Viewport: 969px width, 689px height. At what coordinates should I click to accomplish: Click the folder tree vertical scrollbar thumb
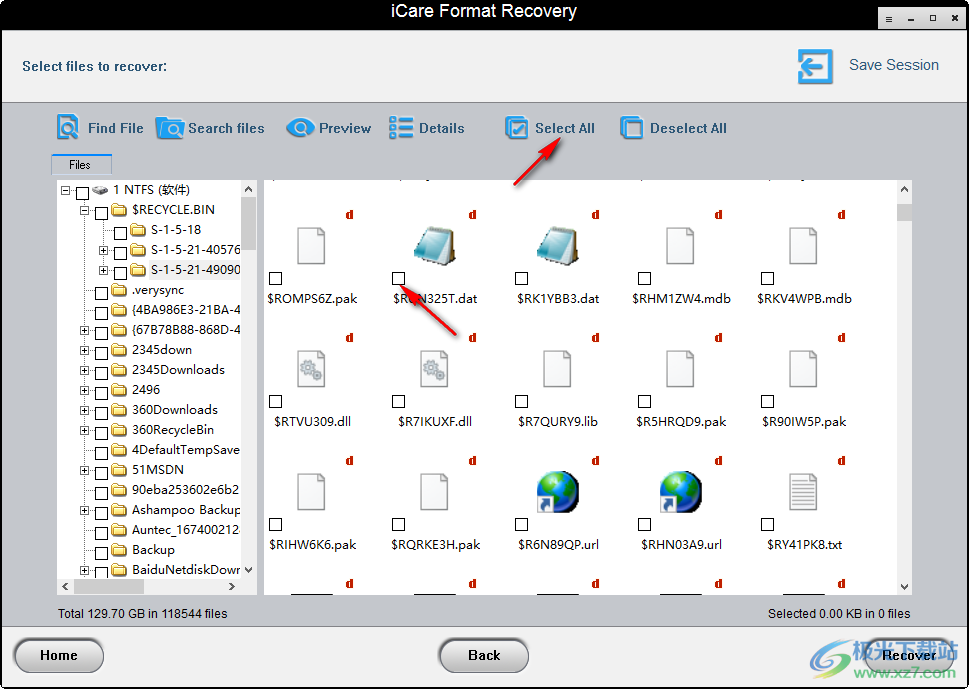click(248, 224)
